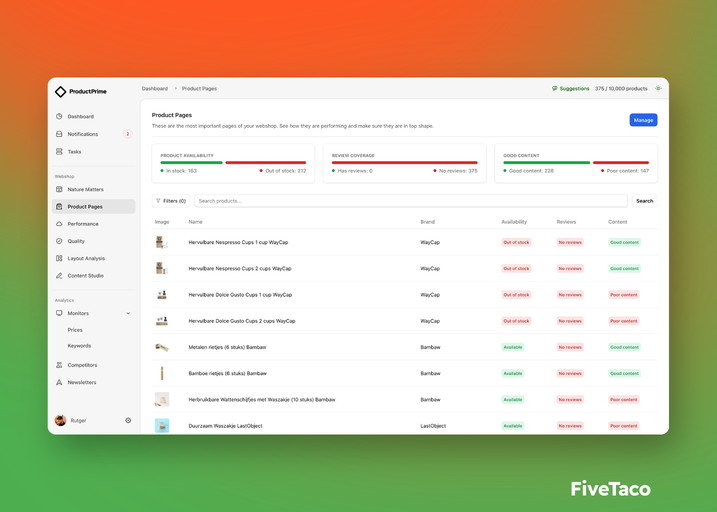Click Available tag for Metalen rietjes
The width and height of the screenshot is (717, 512).
[x=513, y=347]
